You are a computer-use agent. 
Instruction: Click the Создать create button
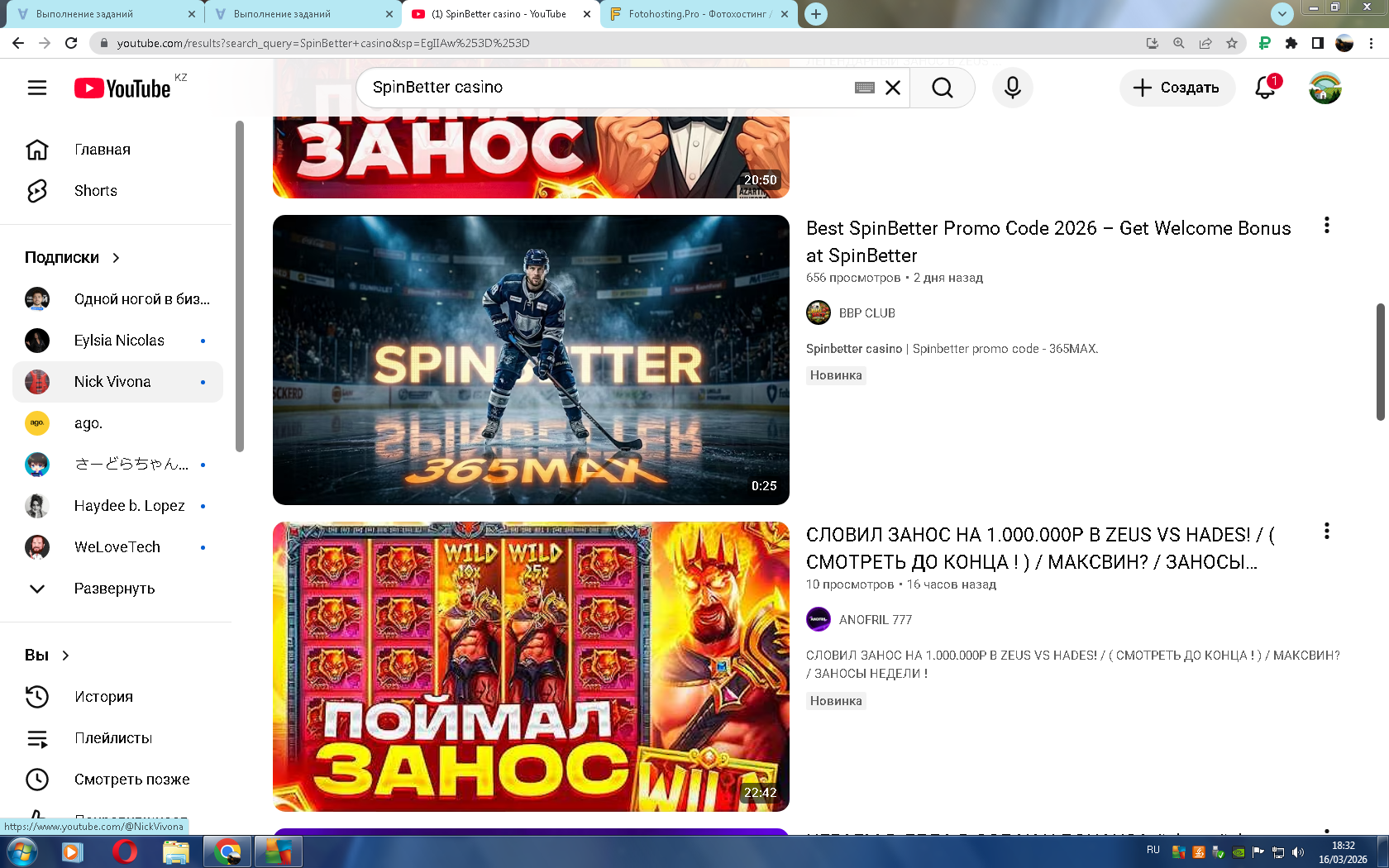click(x=1177, y=88)
